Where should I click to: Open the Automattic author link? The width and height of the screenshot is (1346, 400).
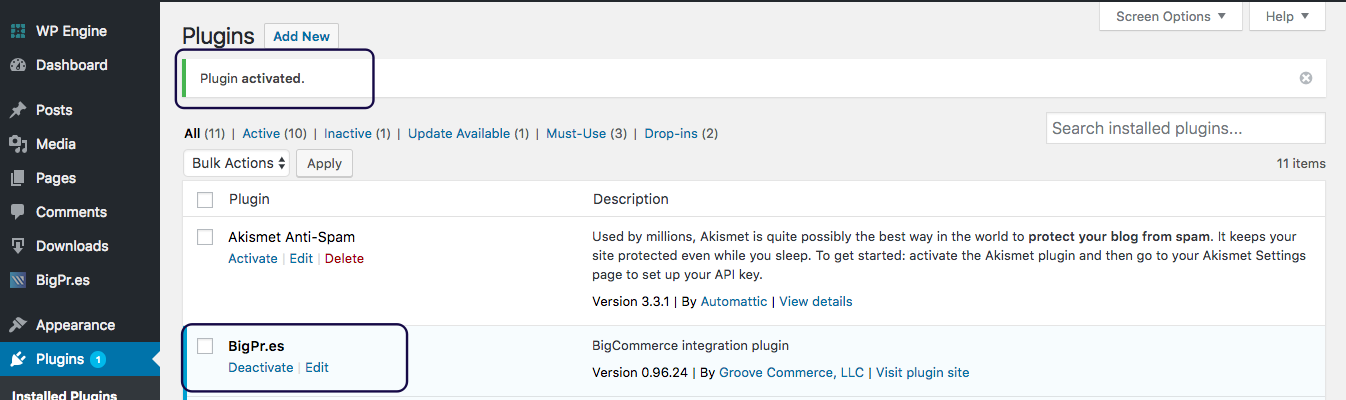pos(734,301)
